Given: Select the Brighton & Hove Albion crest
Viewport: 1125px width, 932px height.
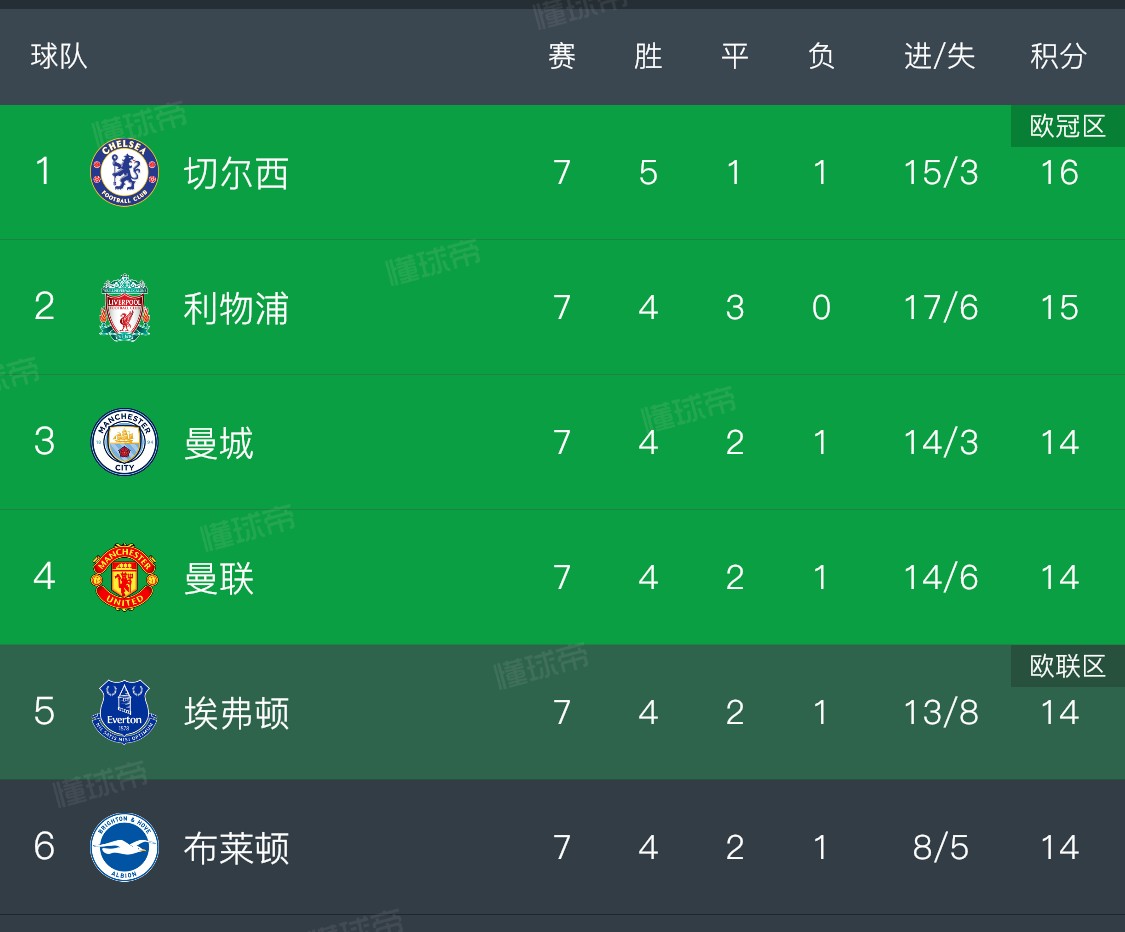Looking at the screenshot, I should [x=124, y=847].
